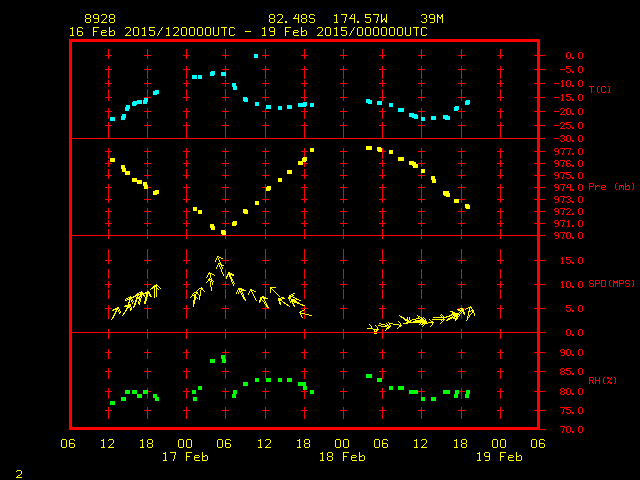Click the elevation label 39M
The height and width of the screenshot is (480, 640).
coord(432,19)
